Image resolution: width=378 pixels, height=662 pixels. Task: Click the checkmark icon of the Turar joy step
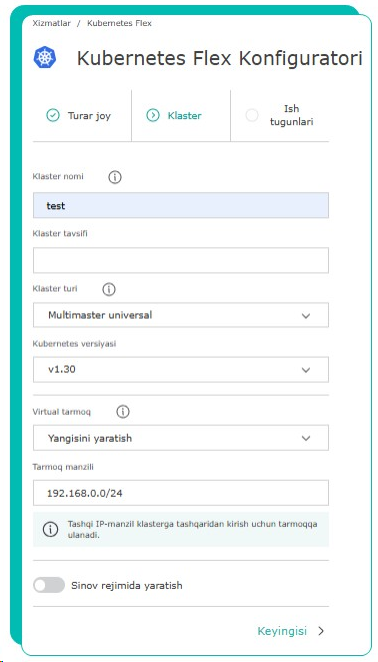click(53, 115)
